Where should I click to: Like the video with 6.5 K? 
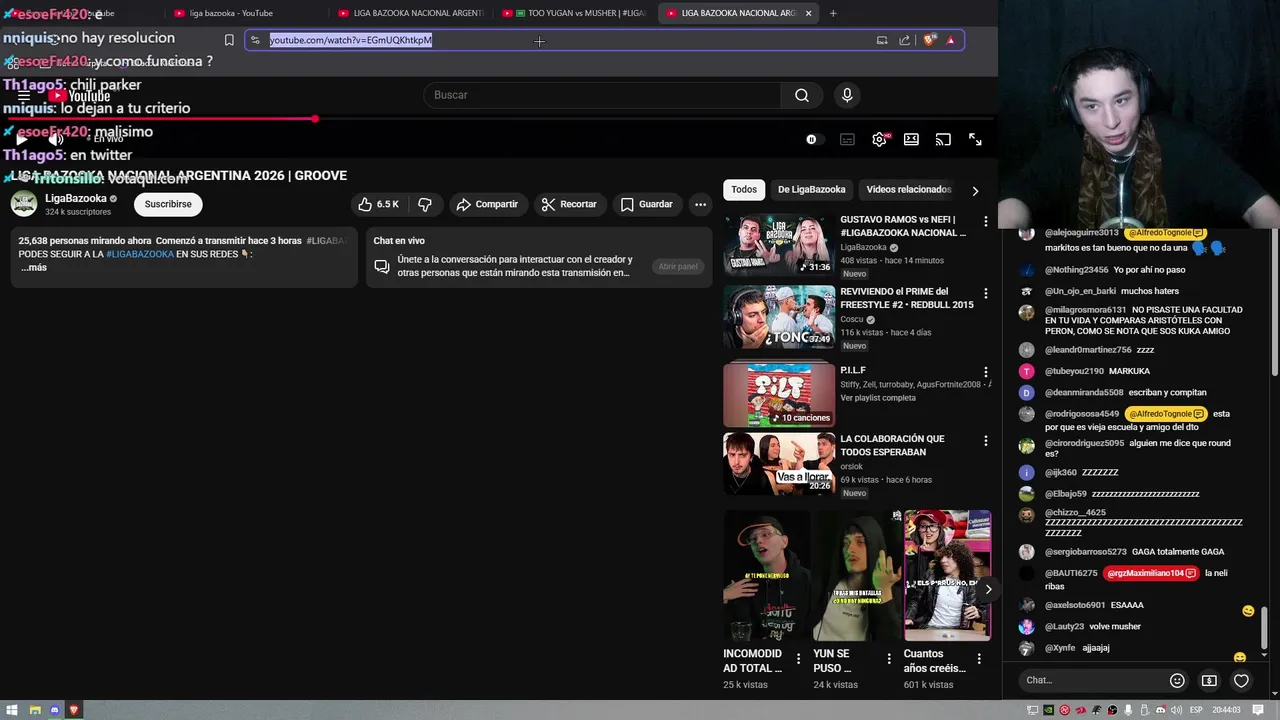pos(378,204)
